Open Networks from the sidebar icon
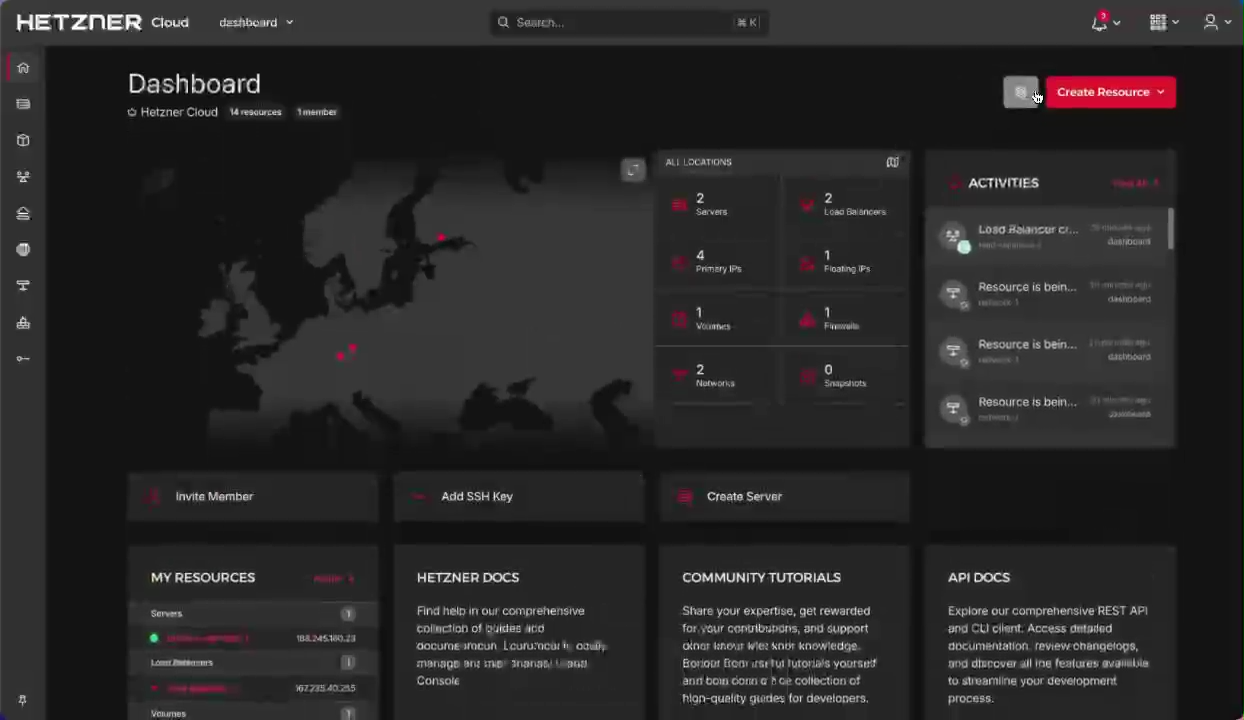Screen dimensions: 1244x720 pos(23,286)
